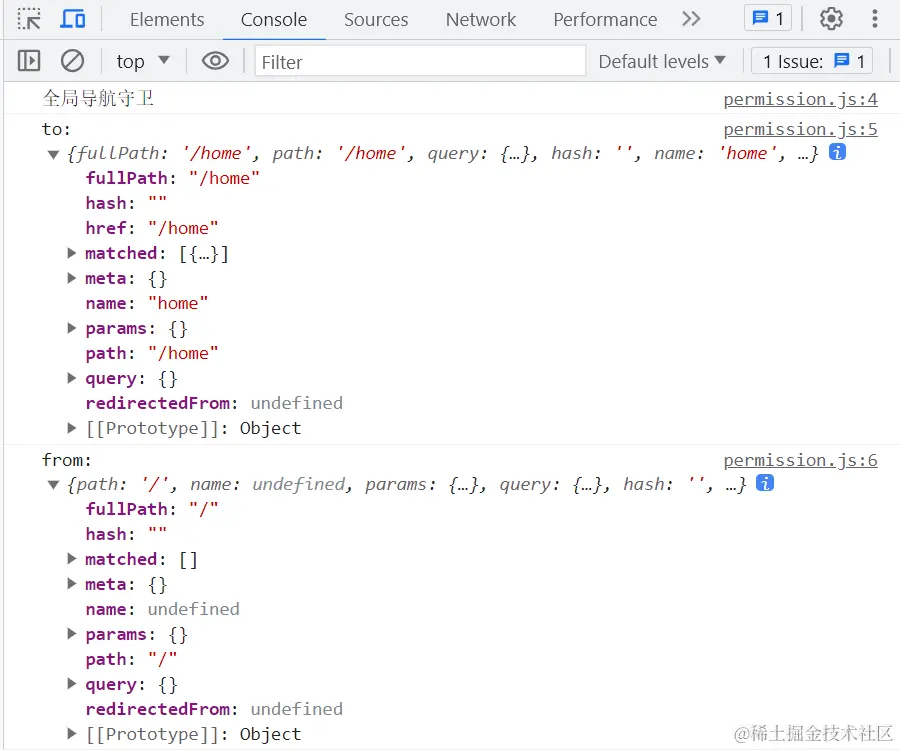Viewport: 900px width, 750px height.
Task: Select href: "/home" property
Action: [x=152, y=228]
